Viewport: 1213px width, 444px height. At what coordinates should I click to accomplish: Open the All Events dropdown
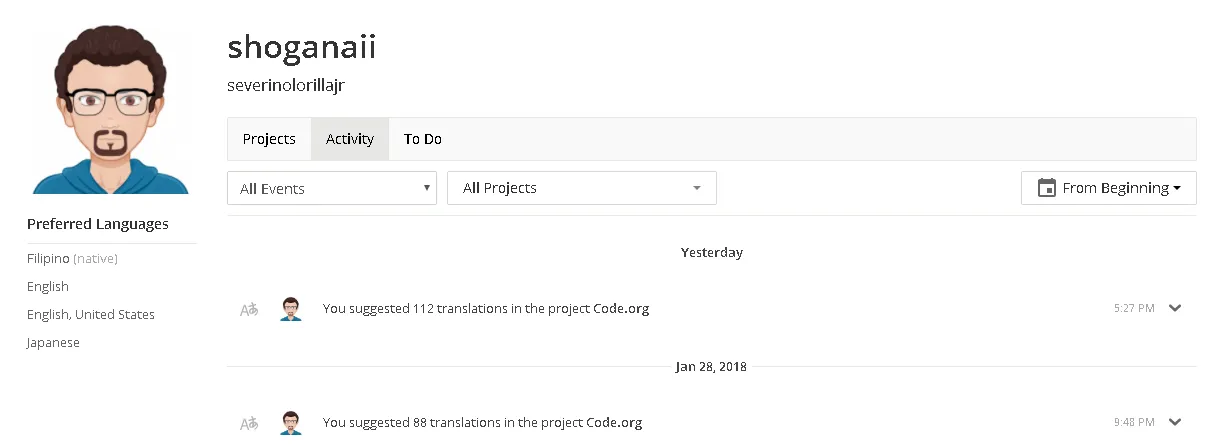[332, 188]
